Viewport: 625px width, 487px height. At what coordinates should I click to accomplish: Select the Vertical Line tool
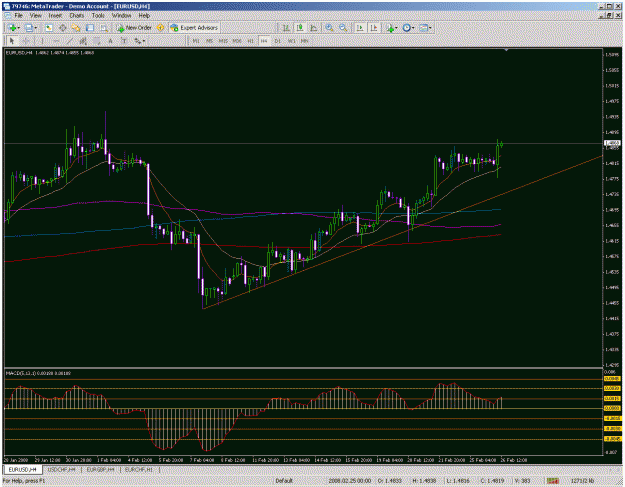pyautogui.click(x=41, y=41)
